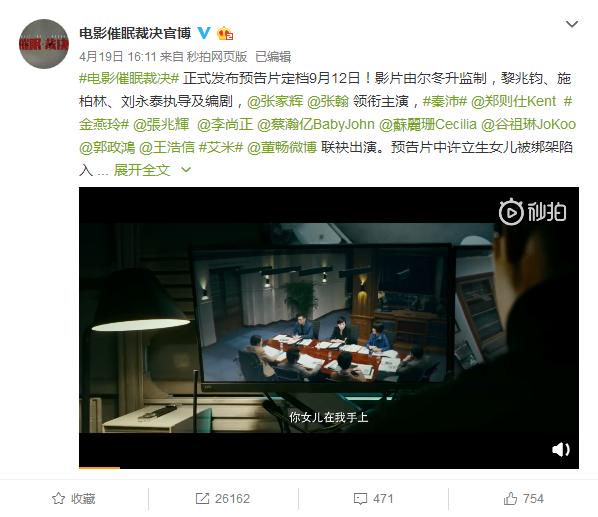
Task: Click the orange video progress bar
Action: pyautogui.click(x=100, y=467)
